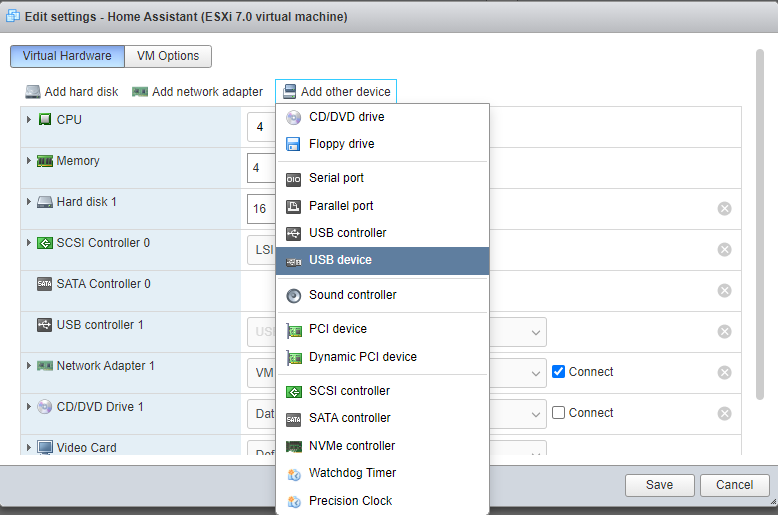Toggle the Add other device menu button

(x=336, y=92)
